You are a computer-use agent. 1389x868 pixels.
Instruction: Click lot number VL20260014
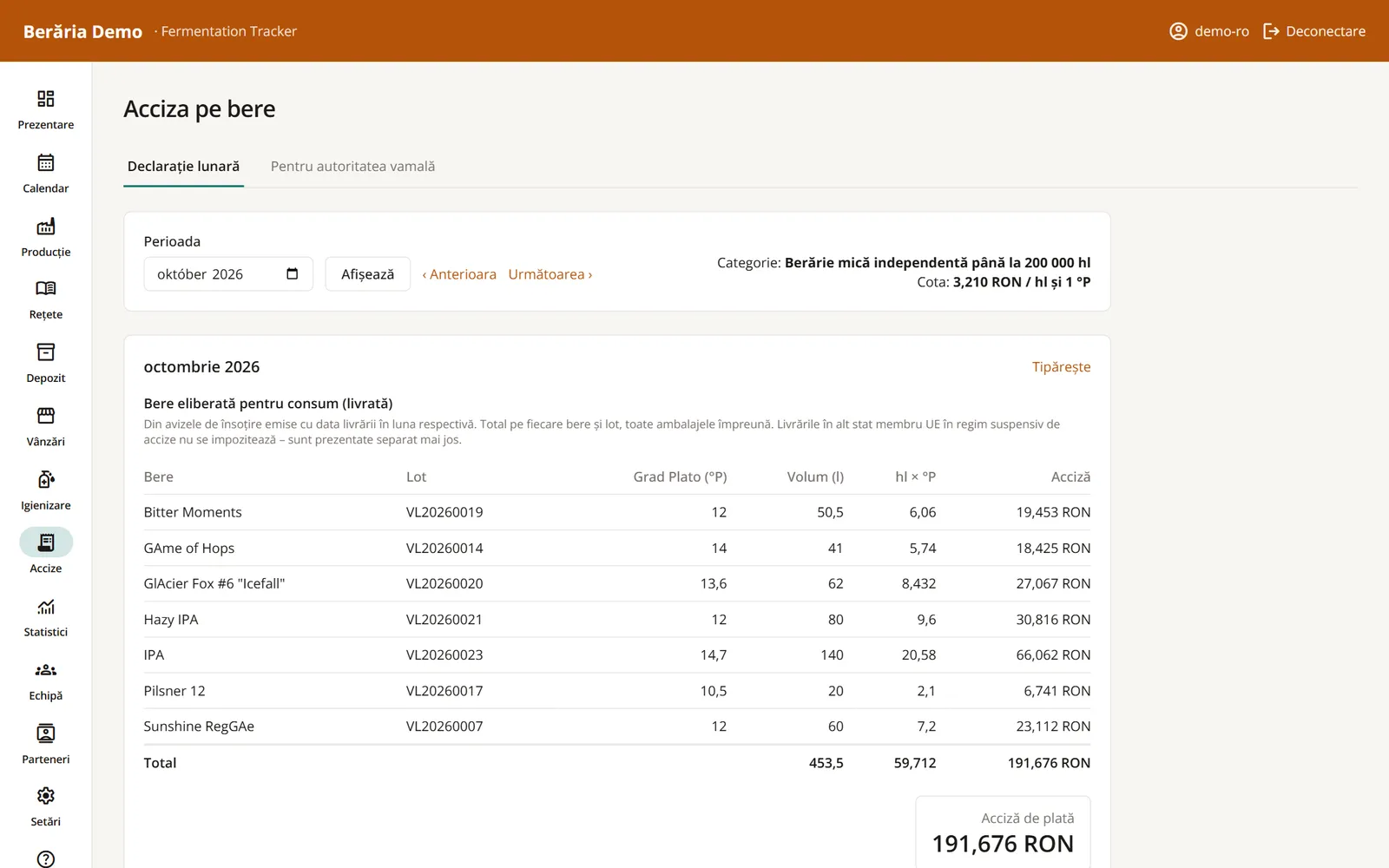[444, 548]
